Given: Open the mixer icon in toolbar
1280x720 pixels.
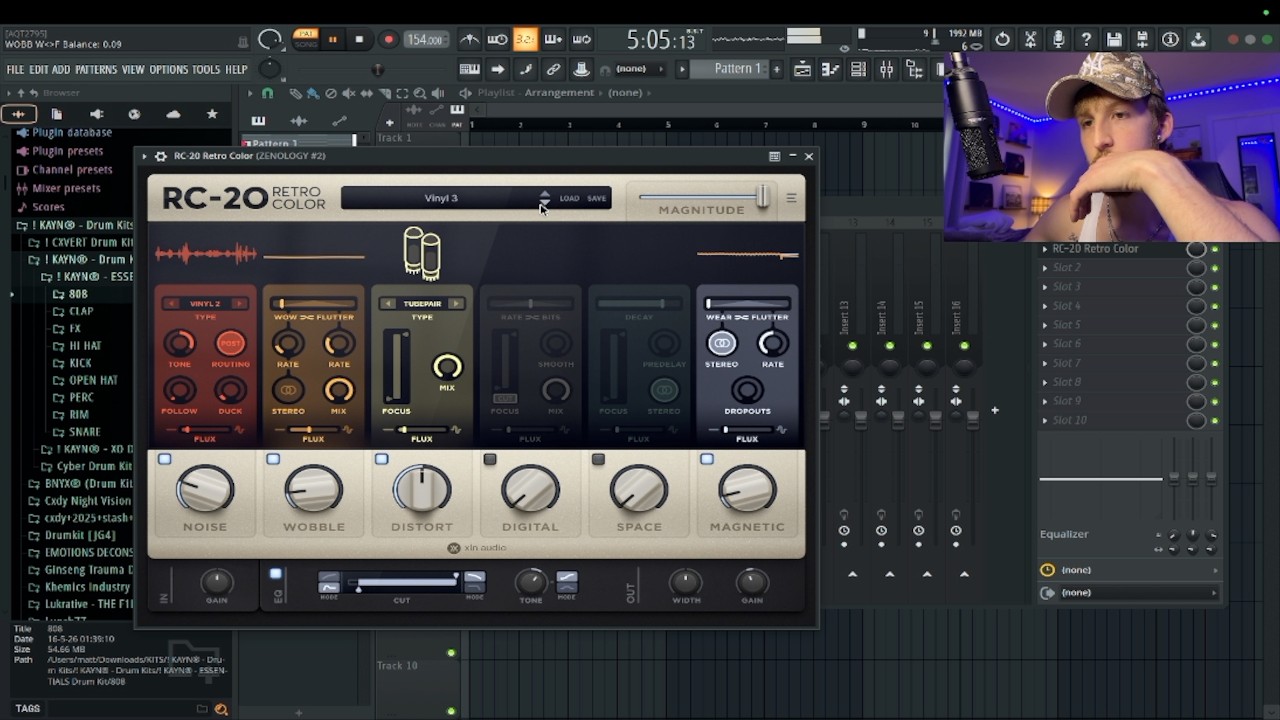Looking at the screenshot, I should pyautogui.click(x=886, y=69).
